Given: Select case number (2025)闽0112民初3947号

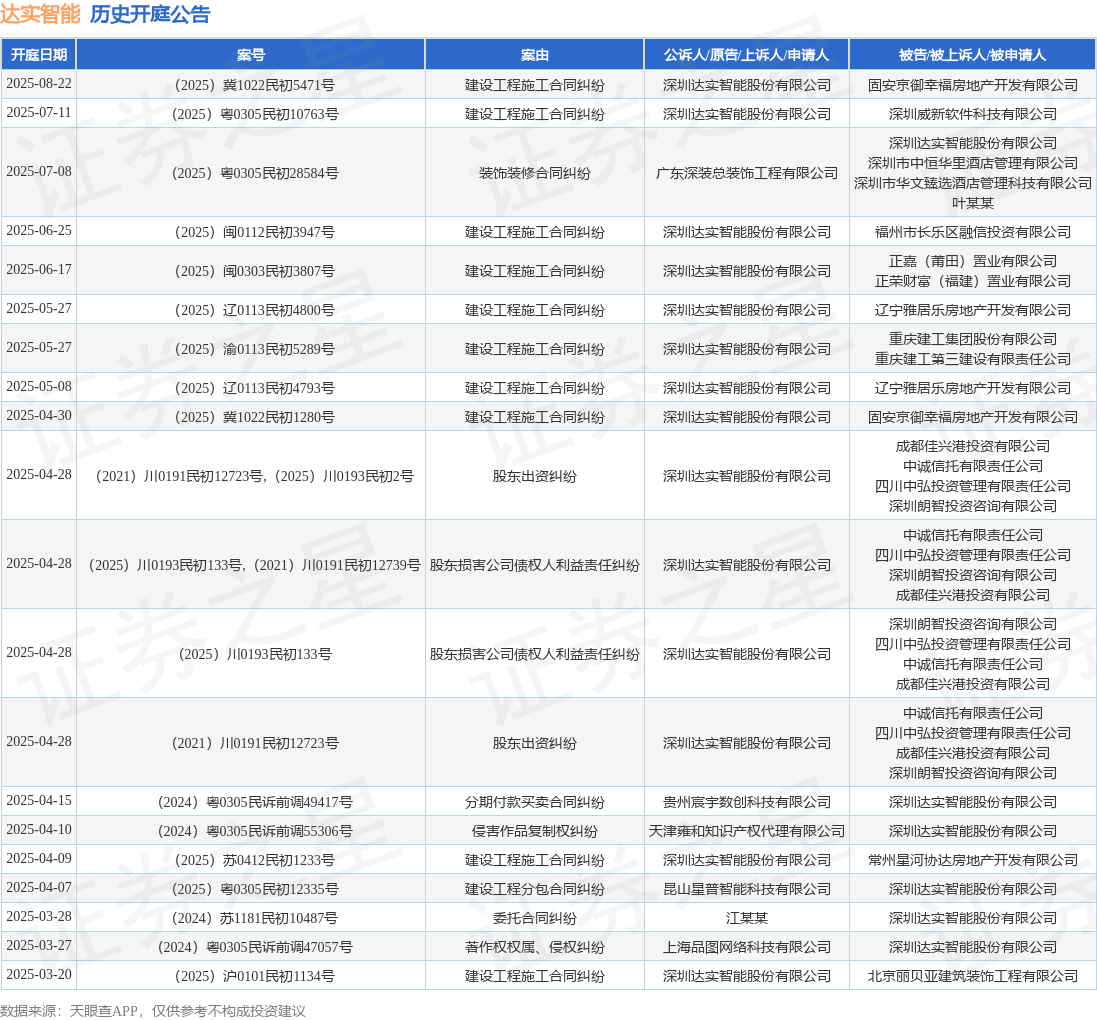Looking at the screenshot, I should click(255, 232).
